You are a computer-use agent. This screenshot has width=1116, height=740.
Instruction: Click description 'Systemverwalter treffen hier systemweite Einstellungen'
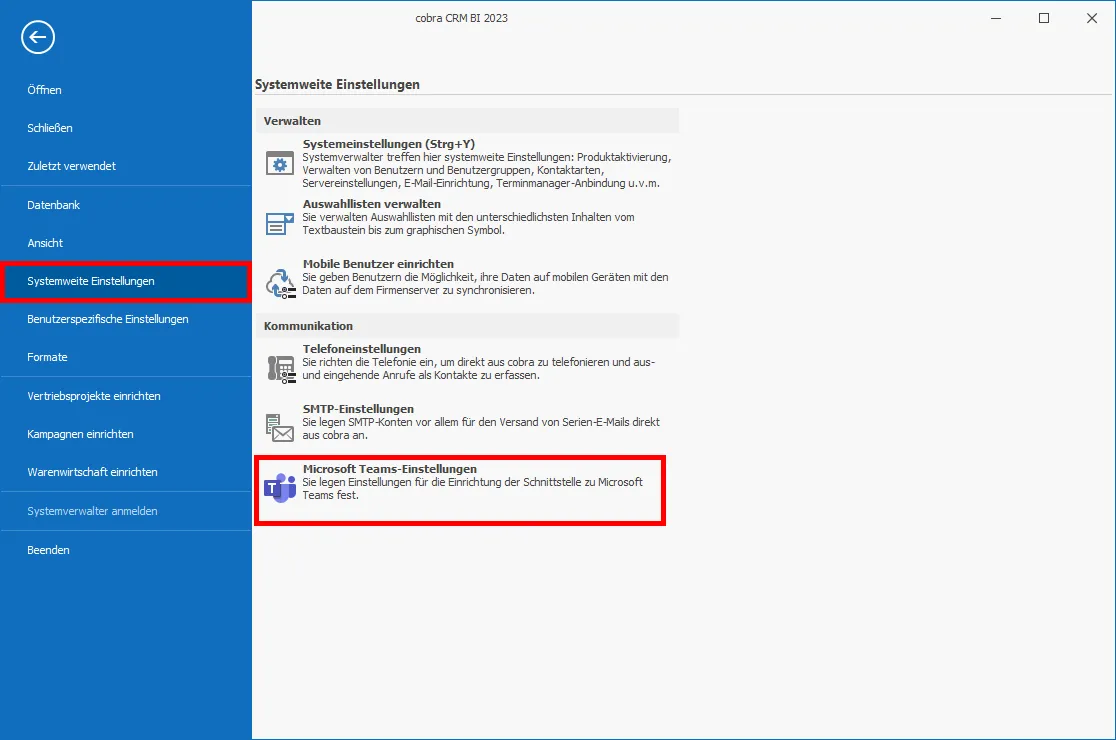[487, 170]
